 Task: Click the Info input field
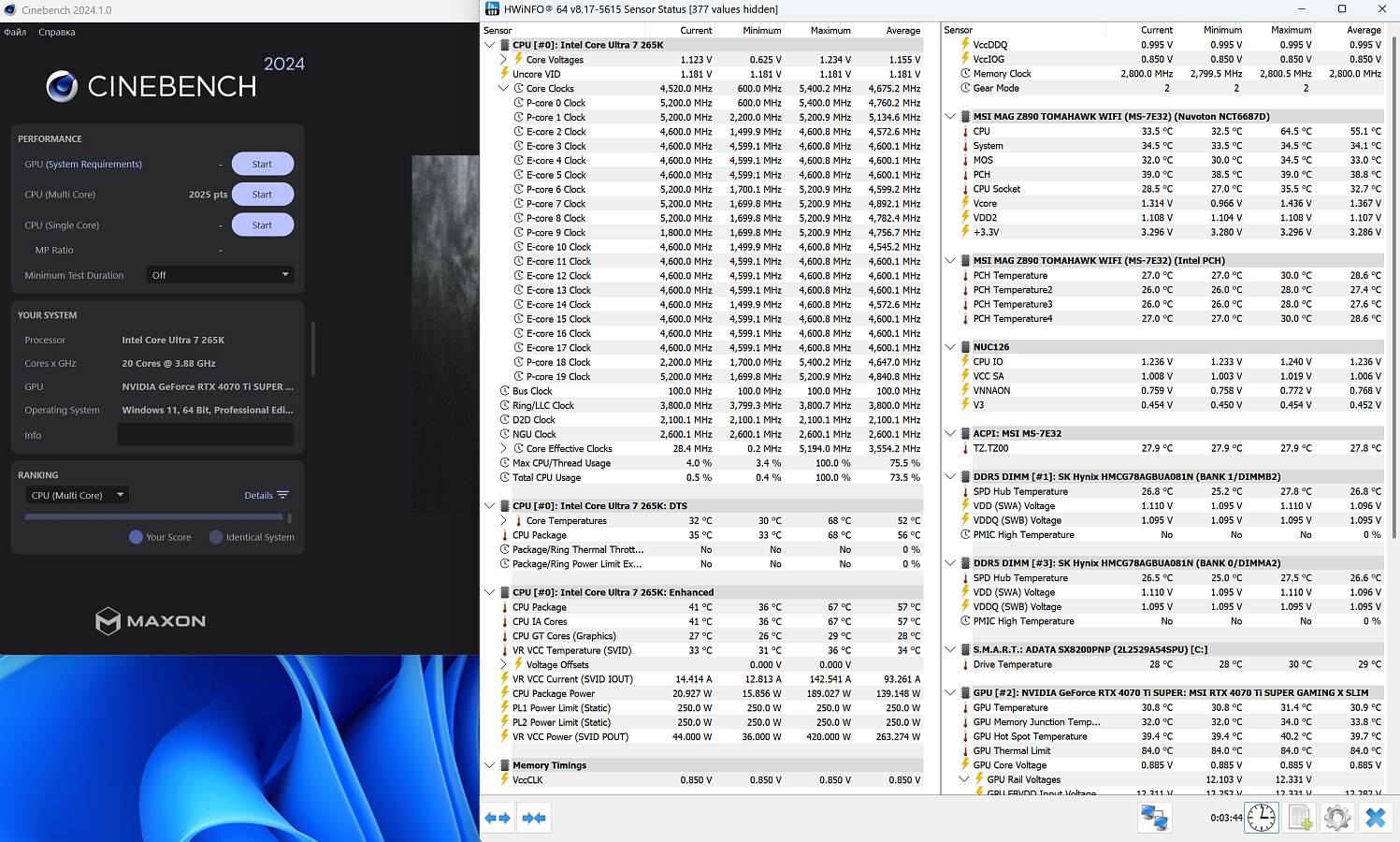pos(205,435)
